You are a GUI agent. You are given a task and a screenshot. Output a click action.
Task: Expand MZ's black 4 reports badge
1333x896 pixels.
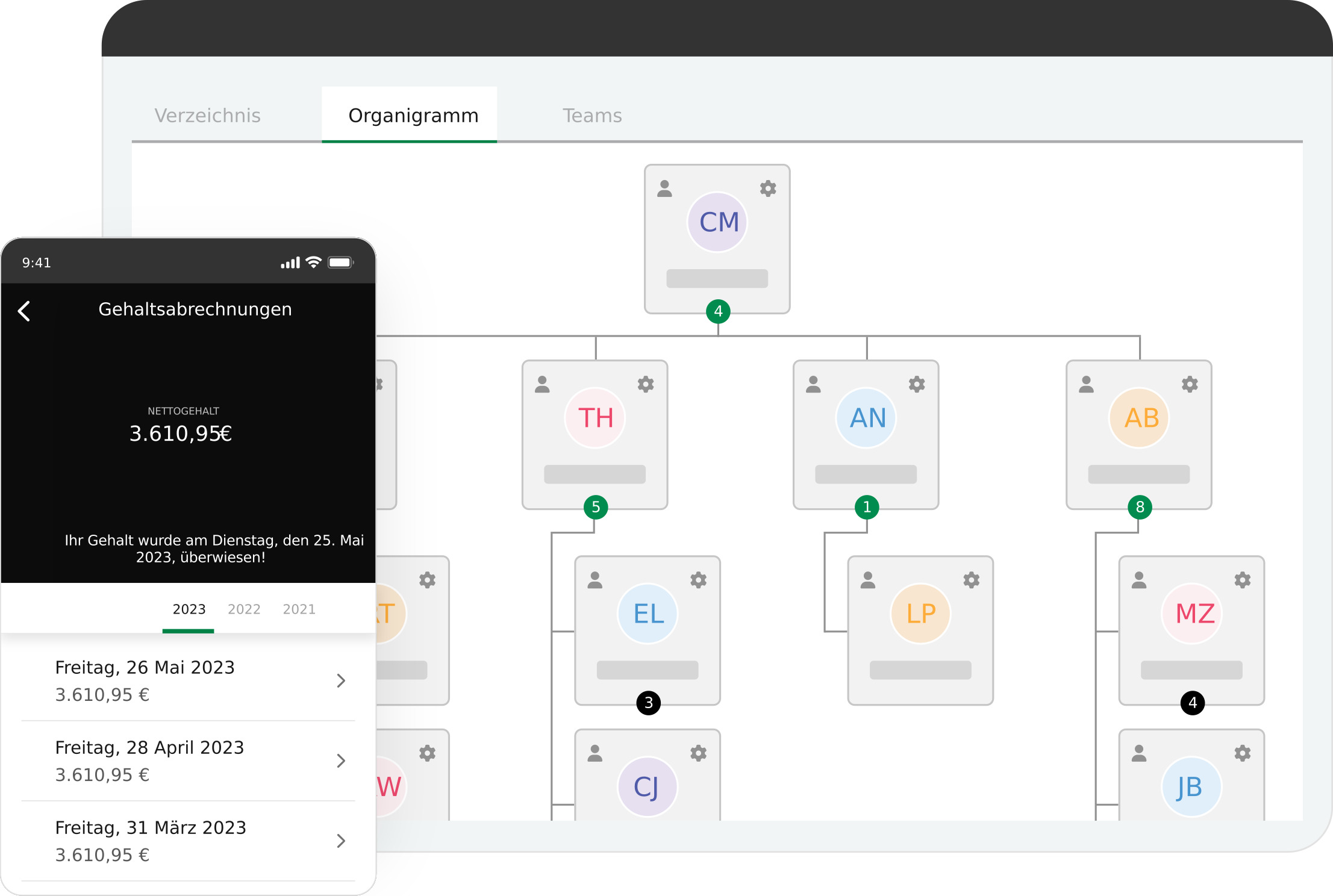(1192, 703)
